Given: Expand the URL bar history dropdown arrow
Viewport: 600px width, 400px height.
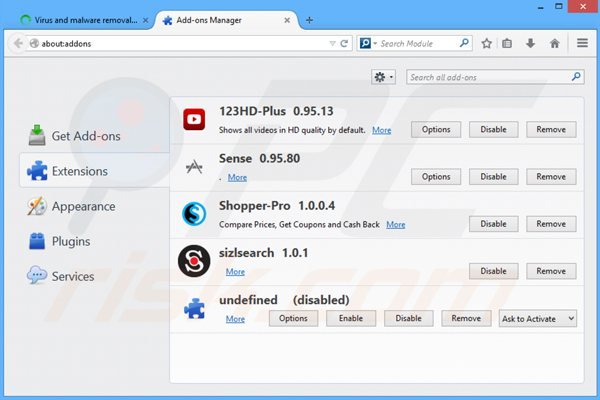Looking at the screenshot, I should (332, 43).
